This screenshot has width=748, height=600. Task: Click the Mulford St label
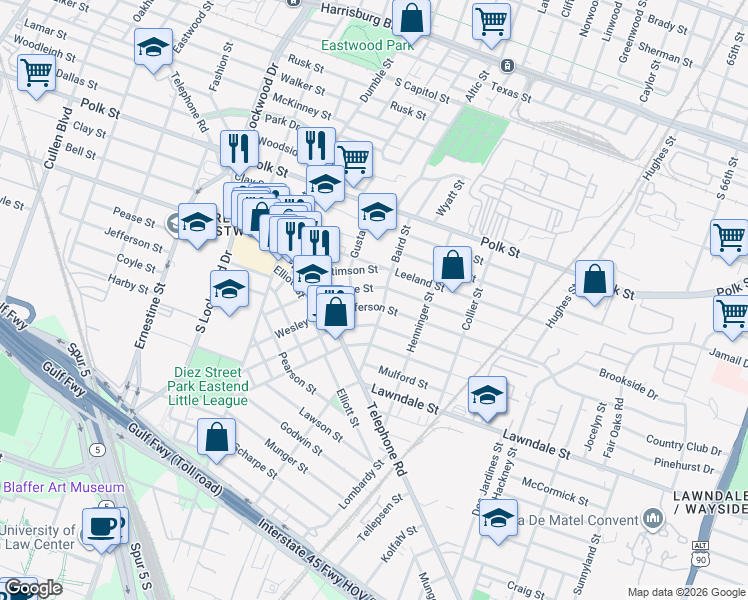403,377
